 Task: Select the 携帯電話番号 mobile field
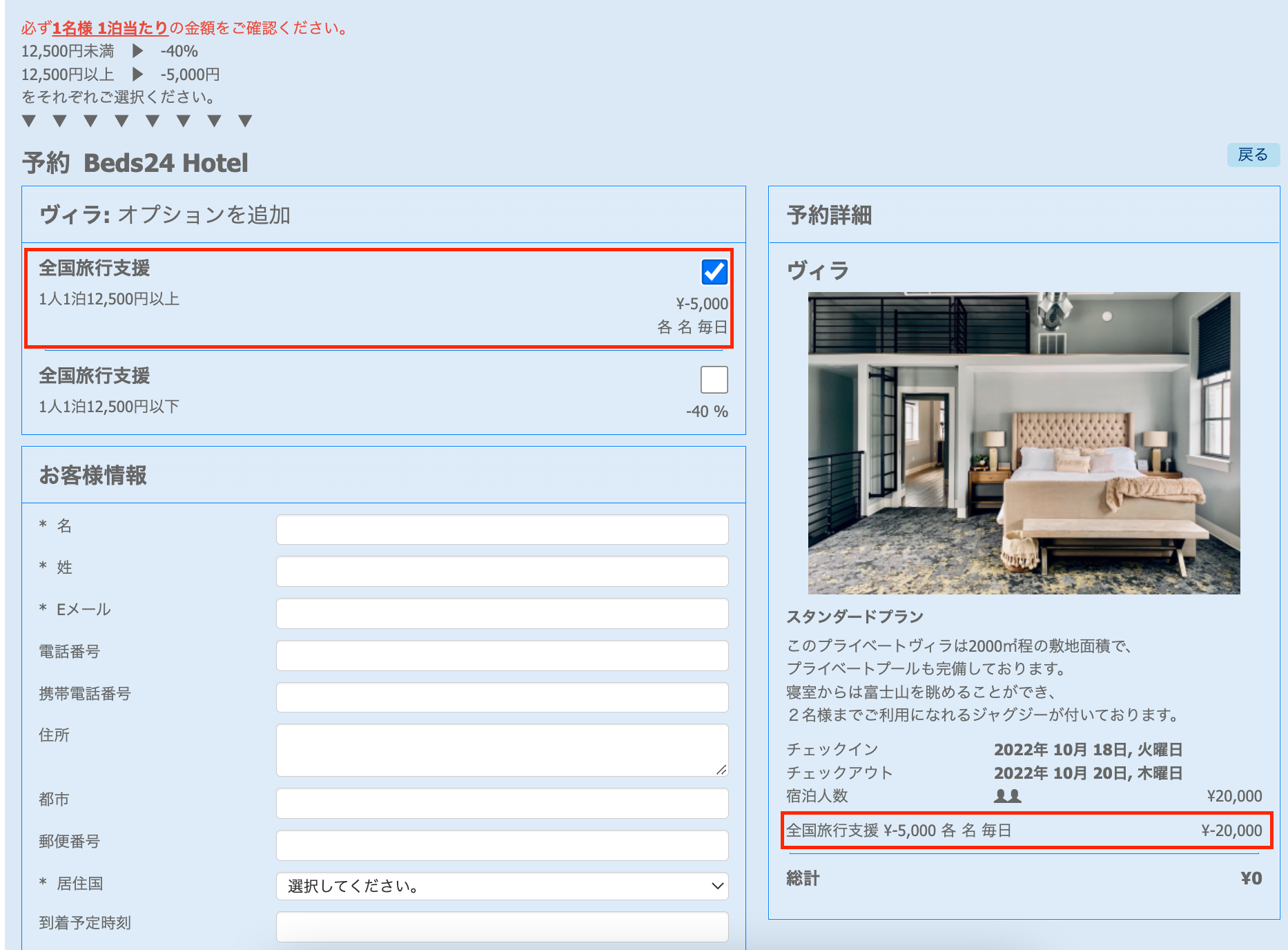click(x=502, y=697)
